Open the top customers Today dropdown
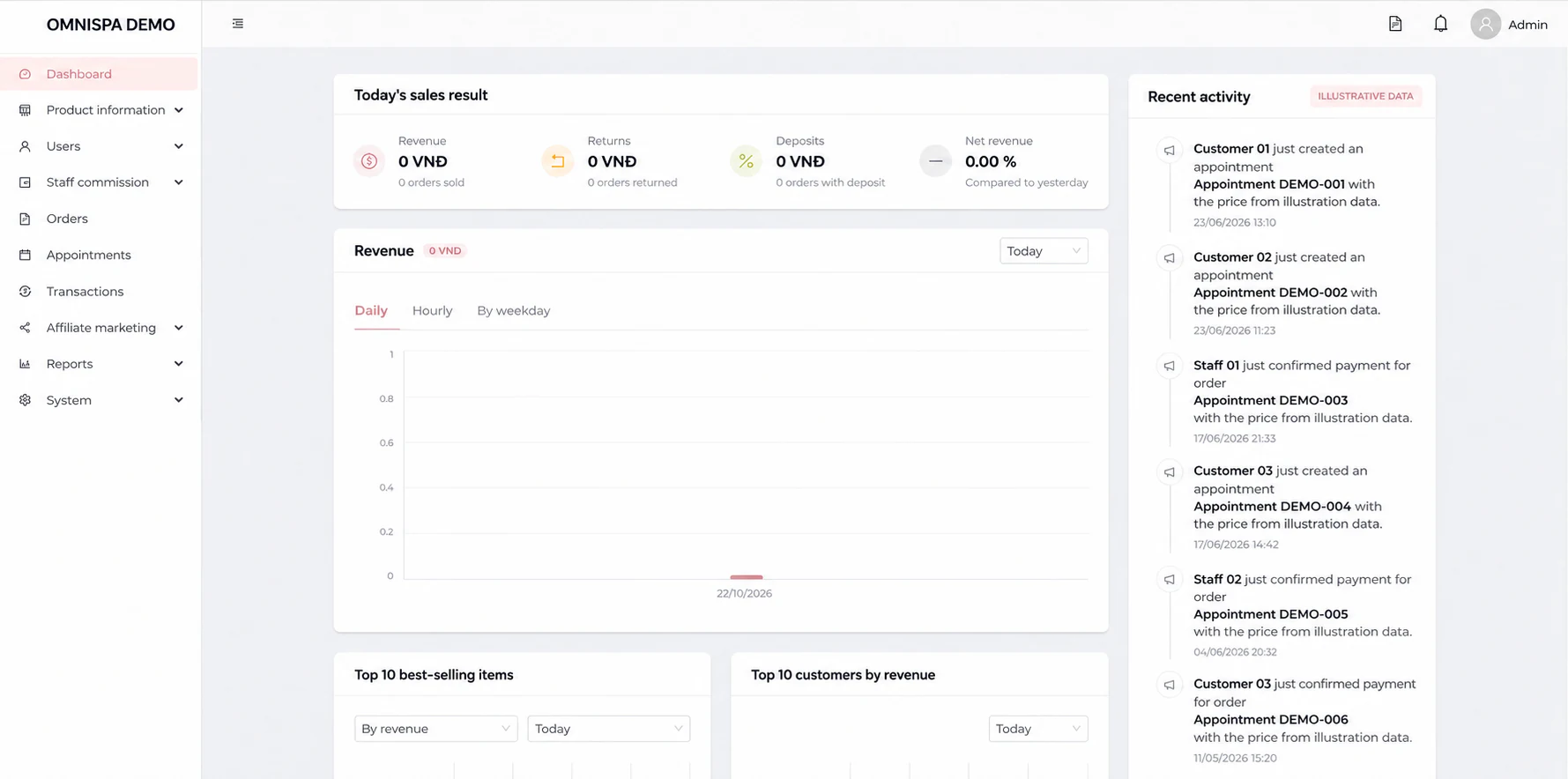This screenshot has width=1568, height=779. point(1038,729)
